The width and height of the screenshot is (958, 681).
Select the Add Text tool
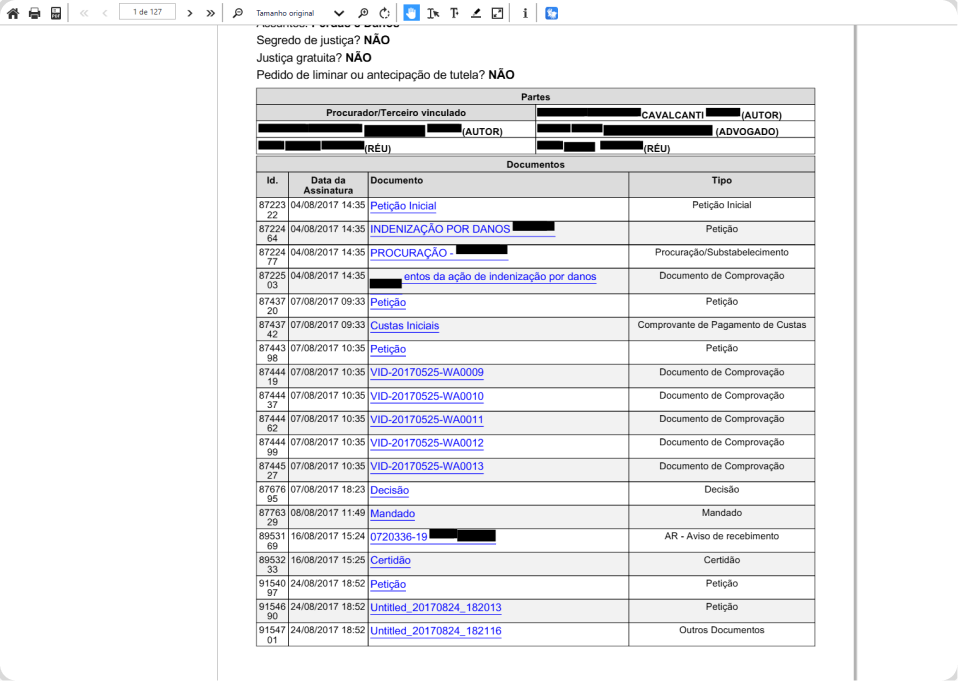click(453, 13)
